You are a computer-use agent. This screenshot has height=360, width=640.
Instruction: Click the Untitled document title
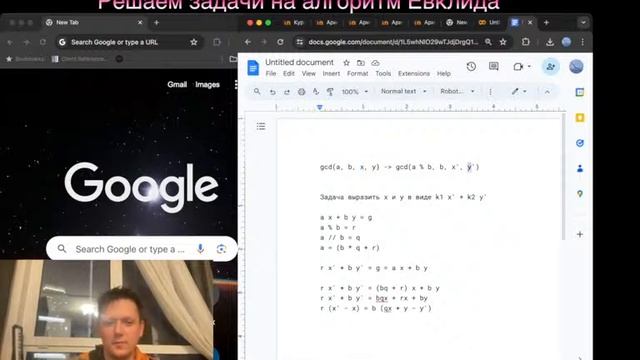pyautogui.click(x=299, y=62)
